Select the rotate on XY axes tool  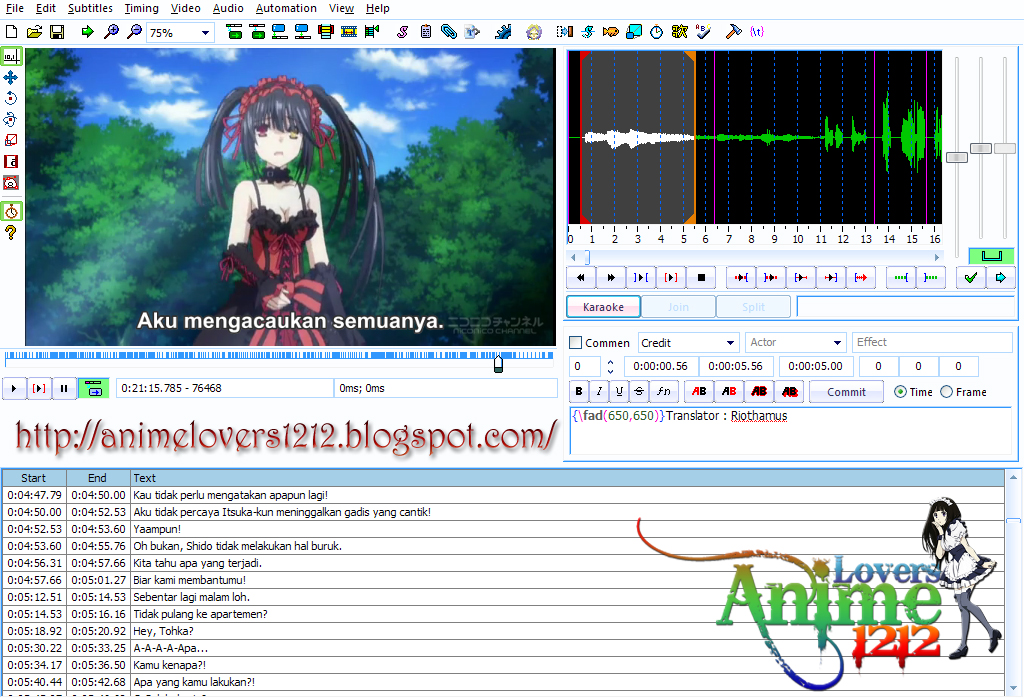[11, 119]
